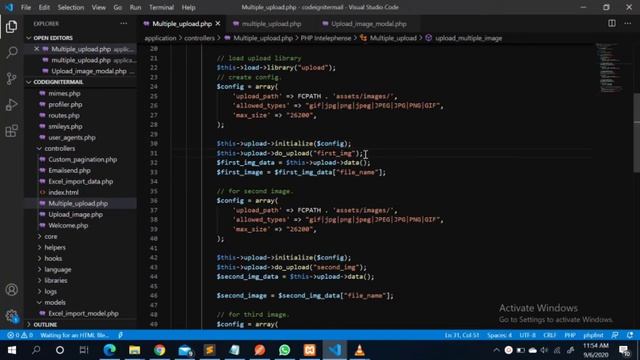Open the Terminal menu
Viewport: 640px width, 360px height.
coord(161,7)
